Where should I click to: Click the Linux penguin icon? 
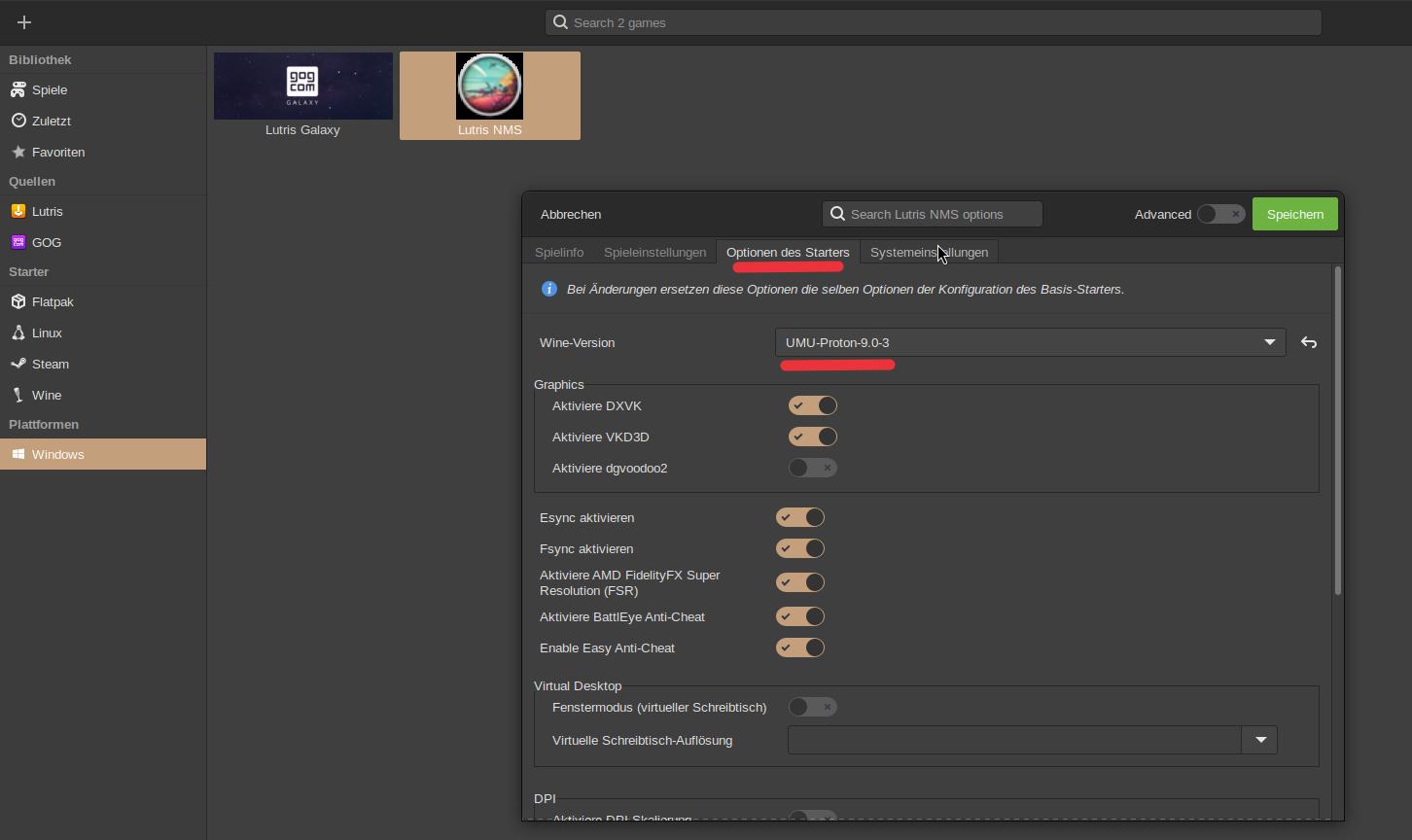(18, 332)
